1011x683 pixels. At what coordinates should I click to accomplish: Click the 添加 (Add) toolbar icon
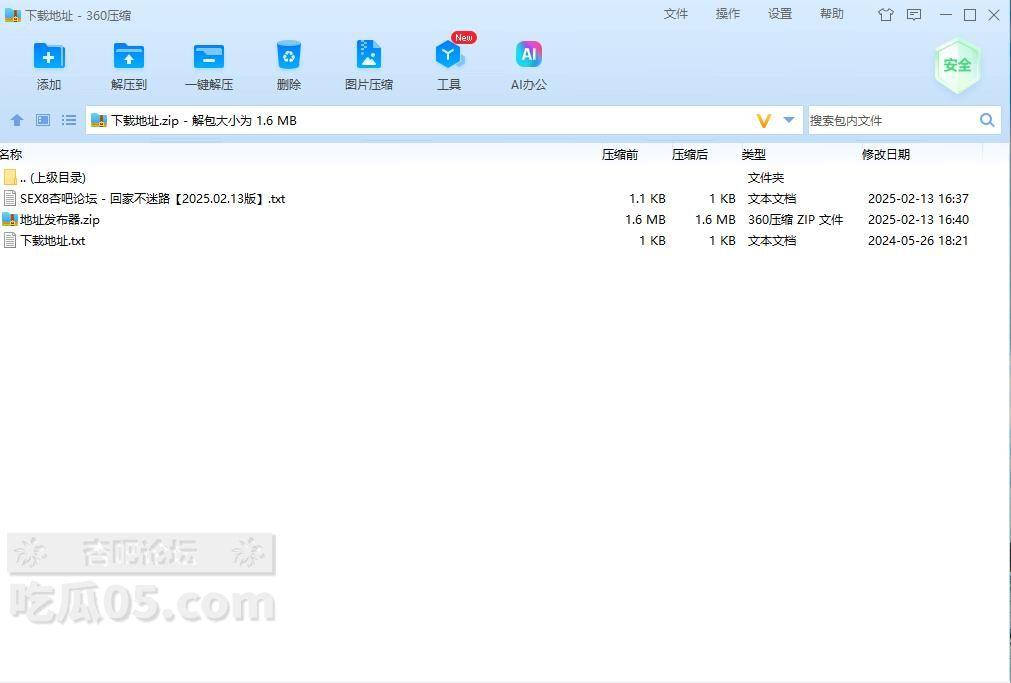48,56
